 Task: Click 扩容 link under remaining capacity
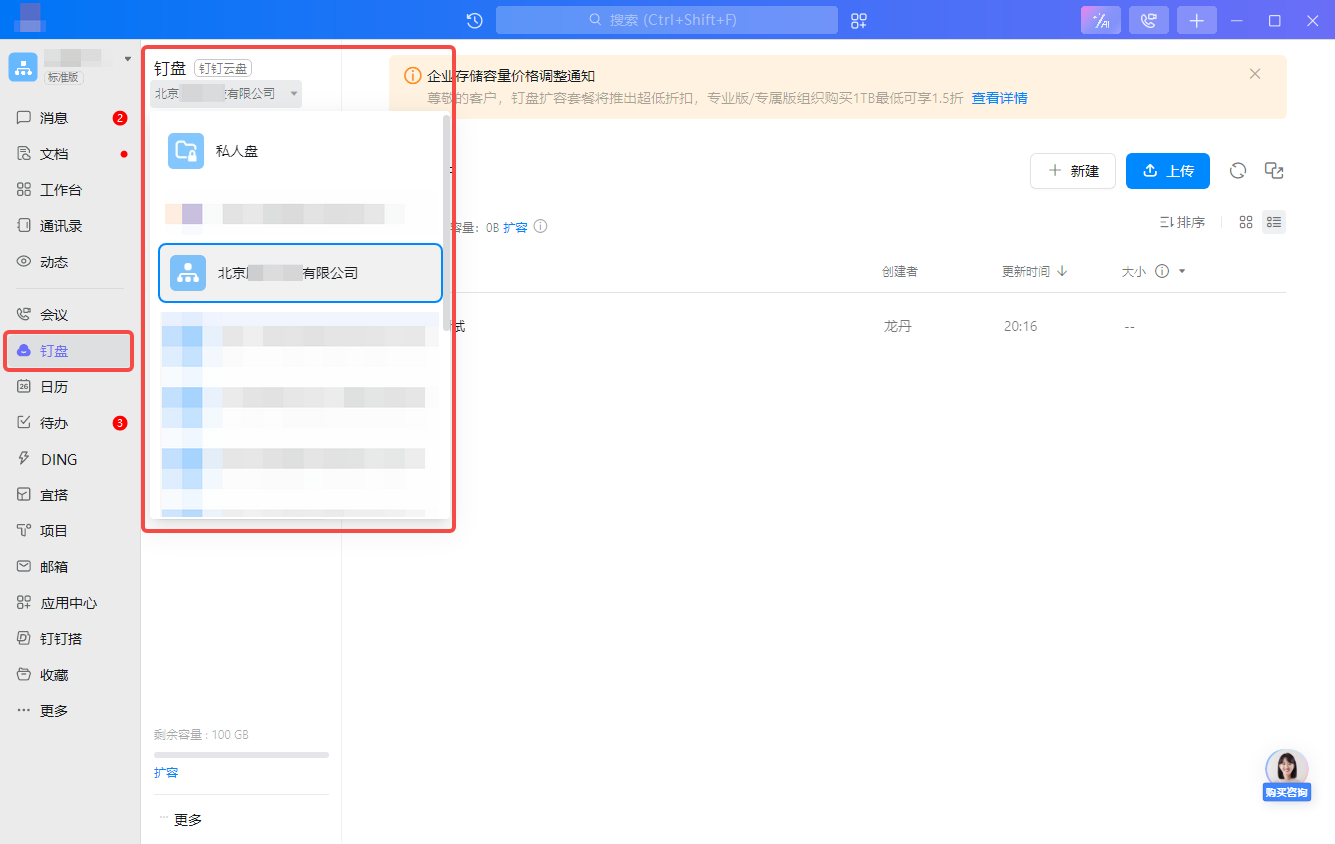coord(166,773)
